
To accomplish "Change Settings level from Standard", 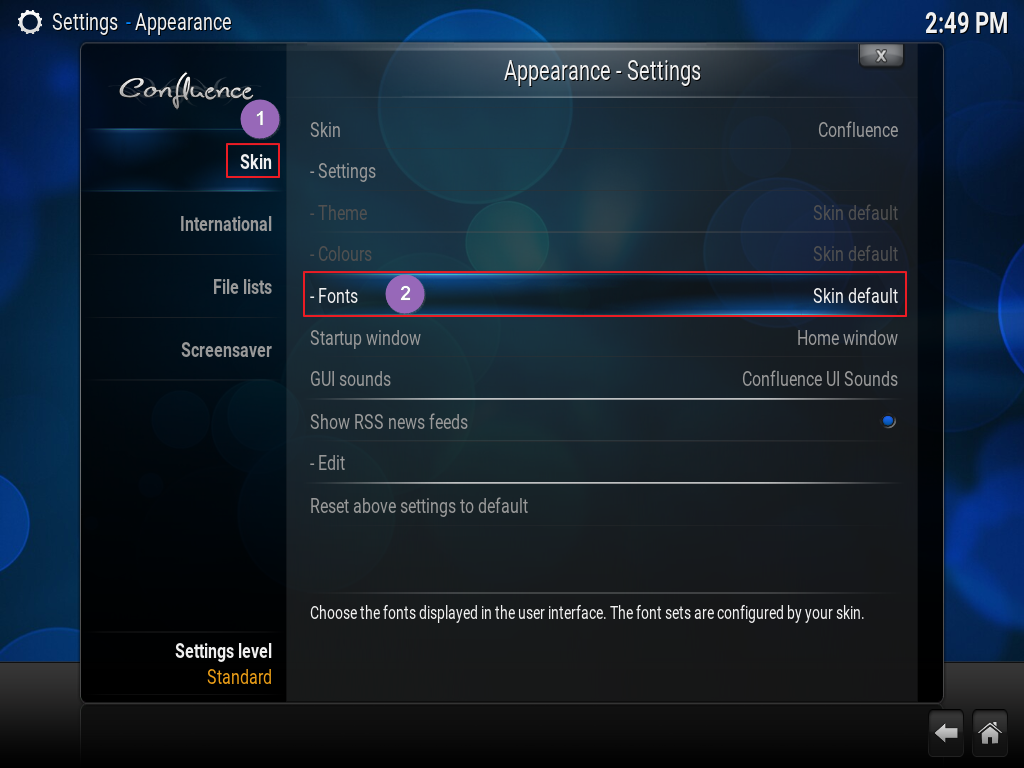I will 223,664.
